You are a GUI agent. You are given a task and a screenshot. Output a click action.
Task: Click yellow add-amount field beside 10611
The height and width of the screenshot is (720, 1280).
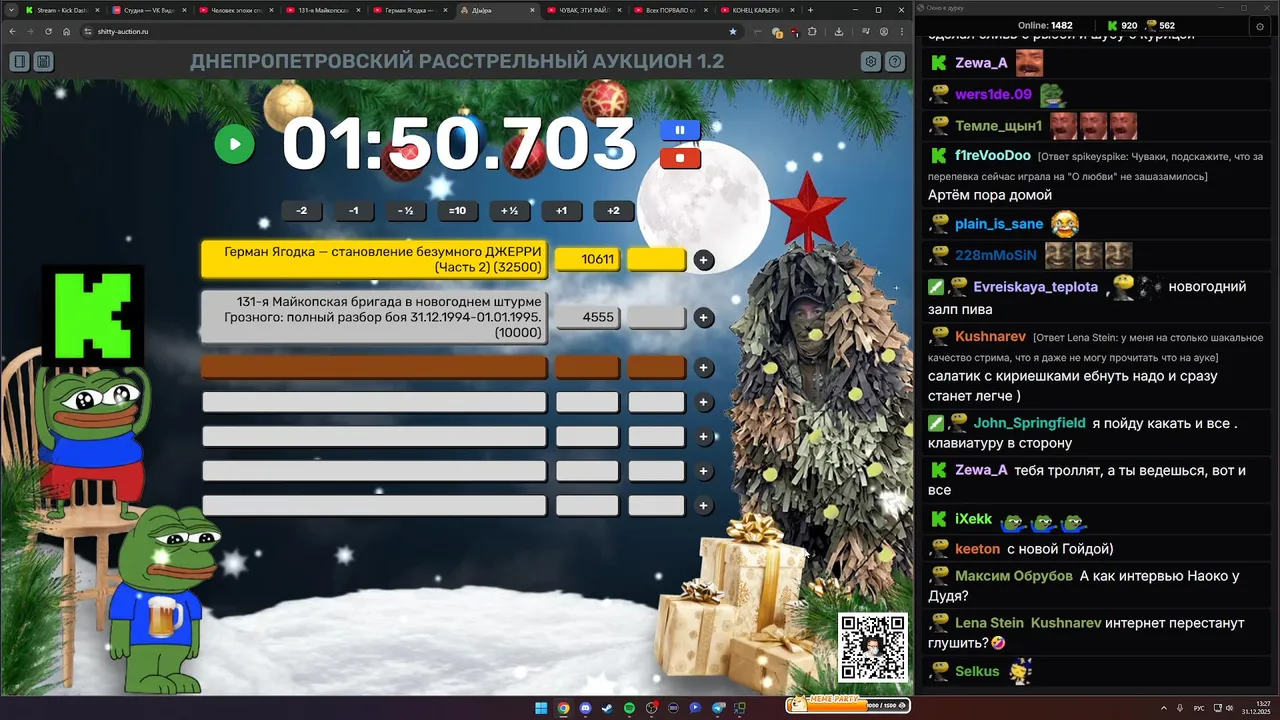click(x=657, y=259)
